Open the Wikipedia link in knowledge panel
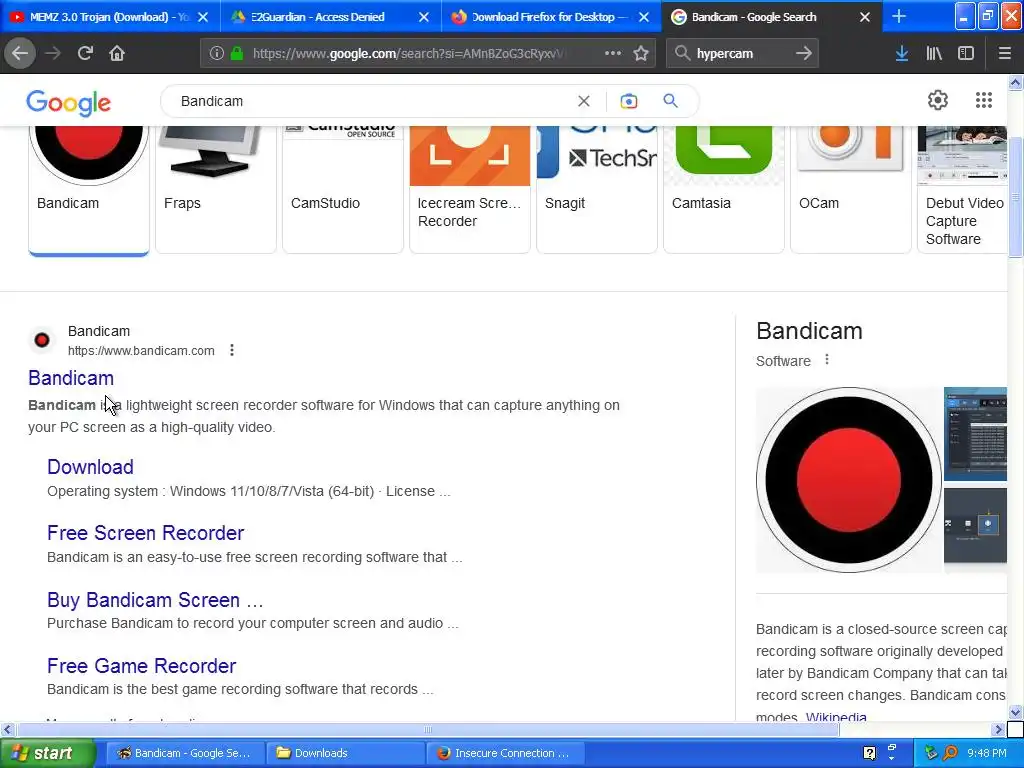Screen dimensions: 1024x768 click(x=836, y=716)
